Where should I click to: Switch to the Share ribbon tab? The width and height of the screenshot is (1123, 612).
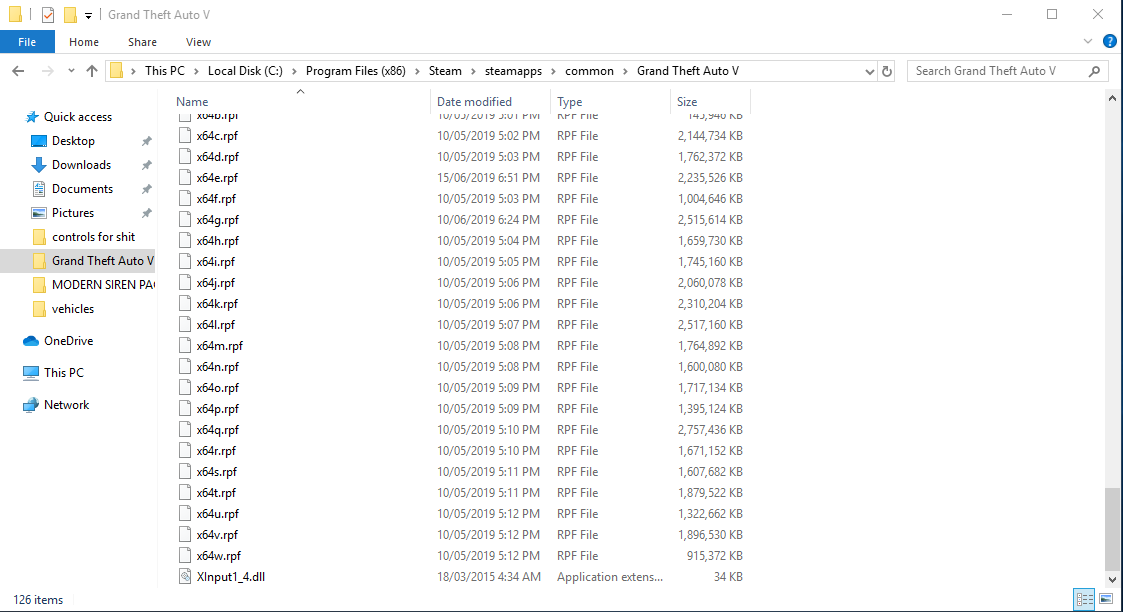coord(143,42)
